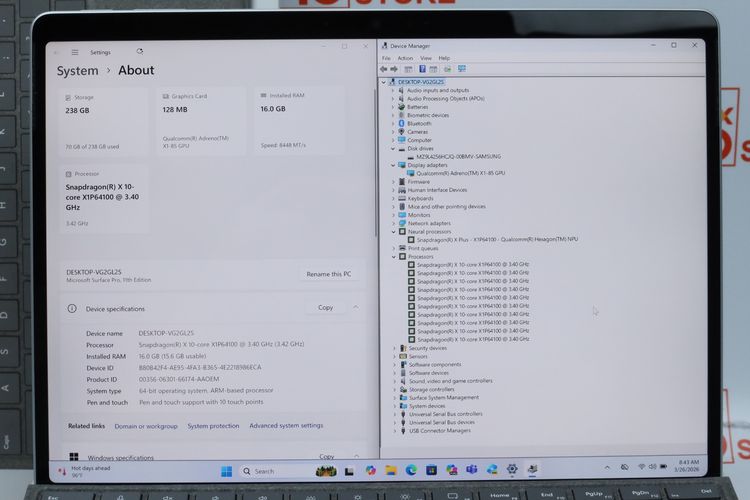Copy the device specifications
750x500 pixels.
pos(325,308)
